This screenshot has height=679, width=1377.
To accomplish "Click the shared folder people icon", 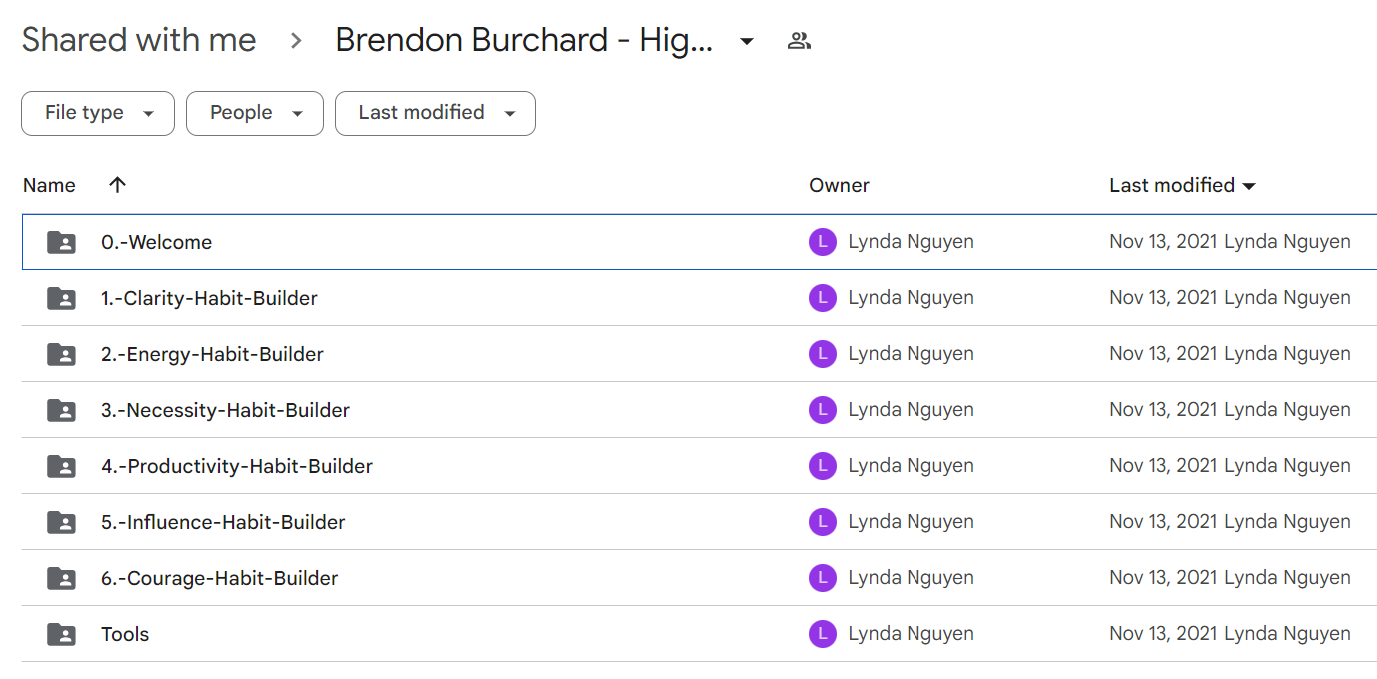I will [799, 41].
